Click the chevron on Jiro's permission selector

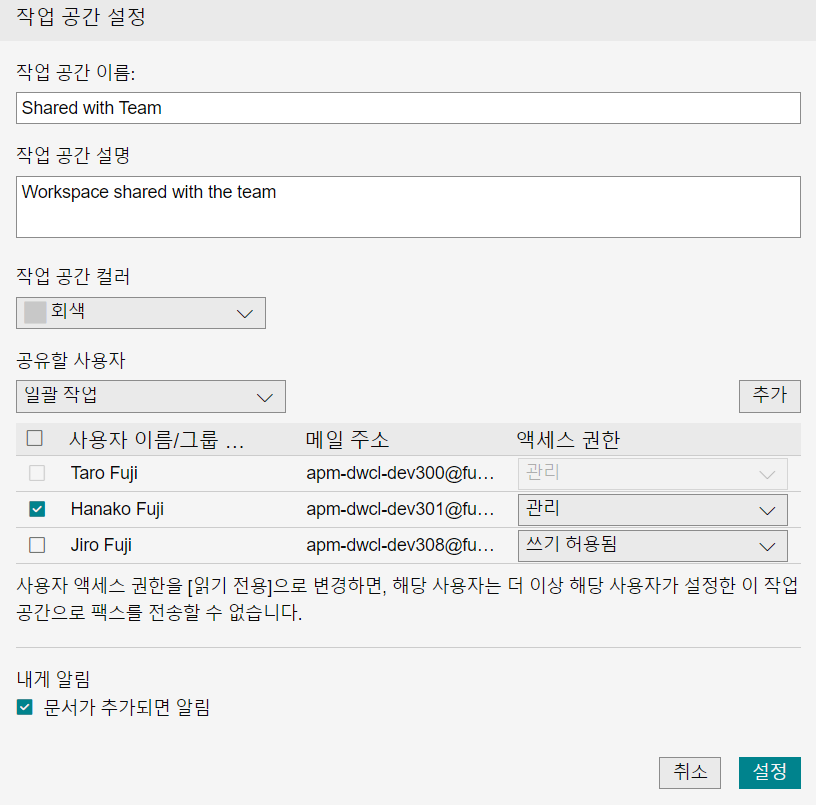click(x=767, y=546)
